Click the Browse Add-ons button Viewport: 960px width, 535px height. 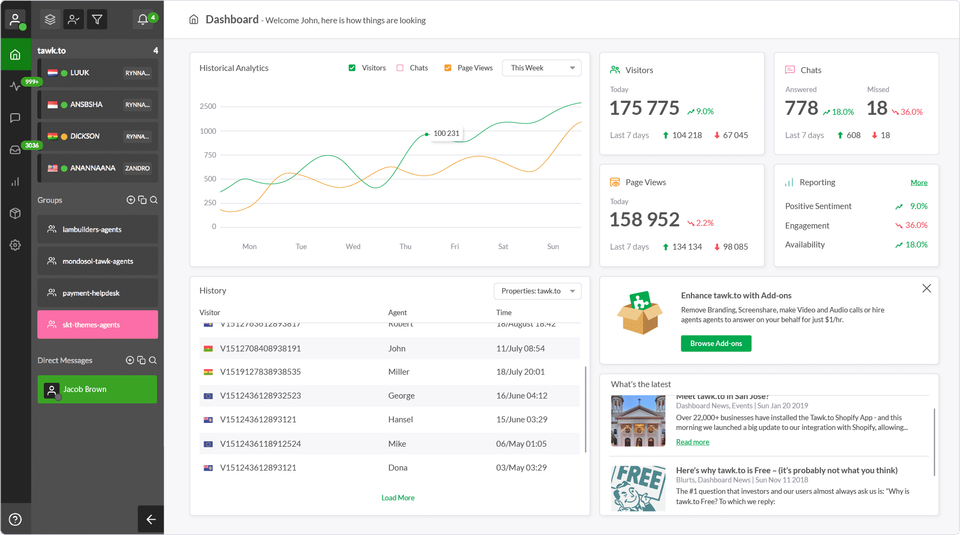point(715,343)
